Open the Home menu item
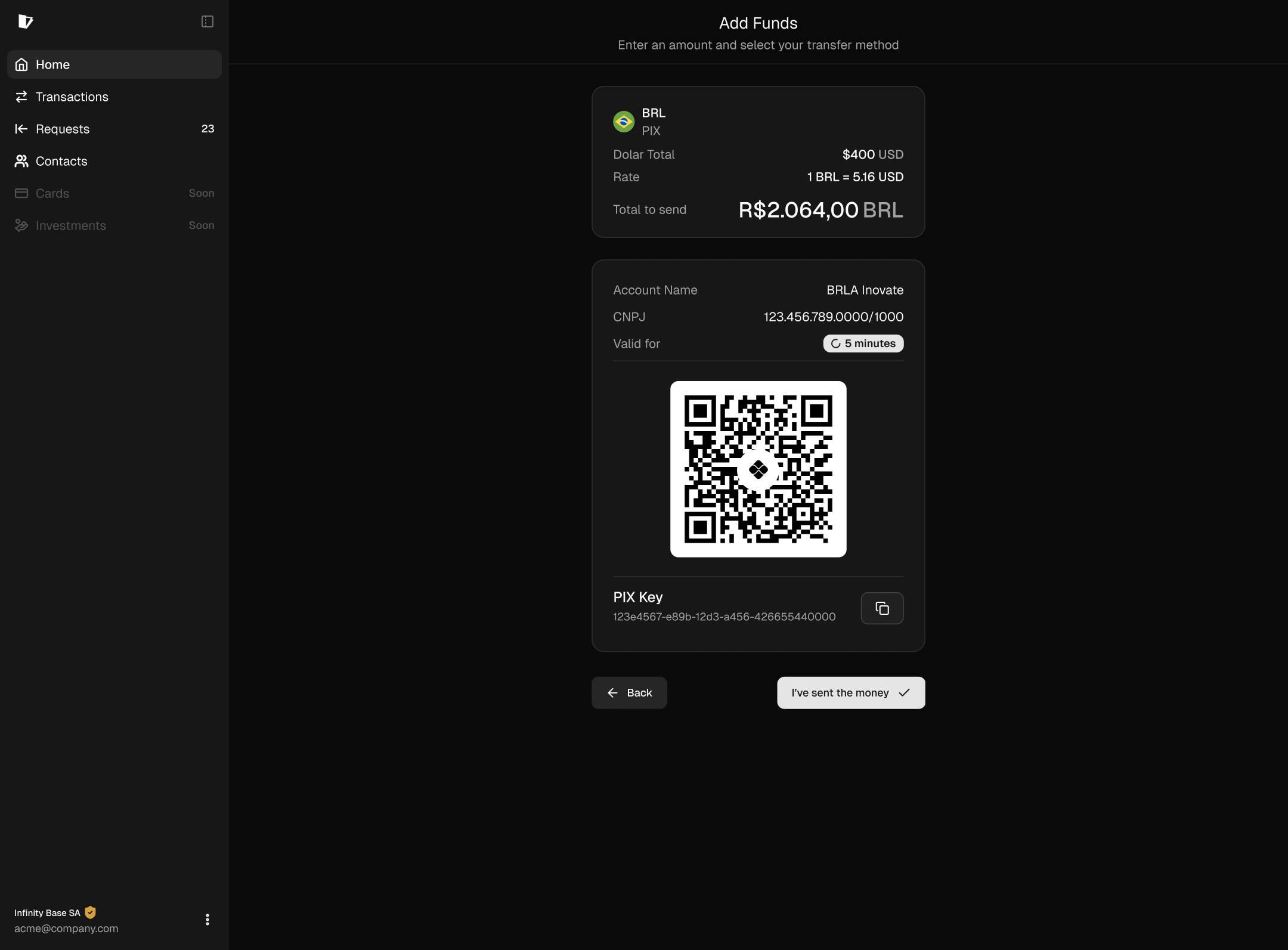 pos(114,64)
